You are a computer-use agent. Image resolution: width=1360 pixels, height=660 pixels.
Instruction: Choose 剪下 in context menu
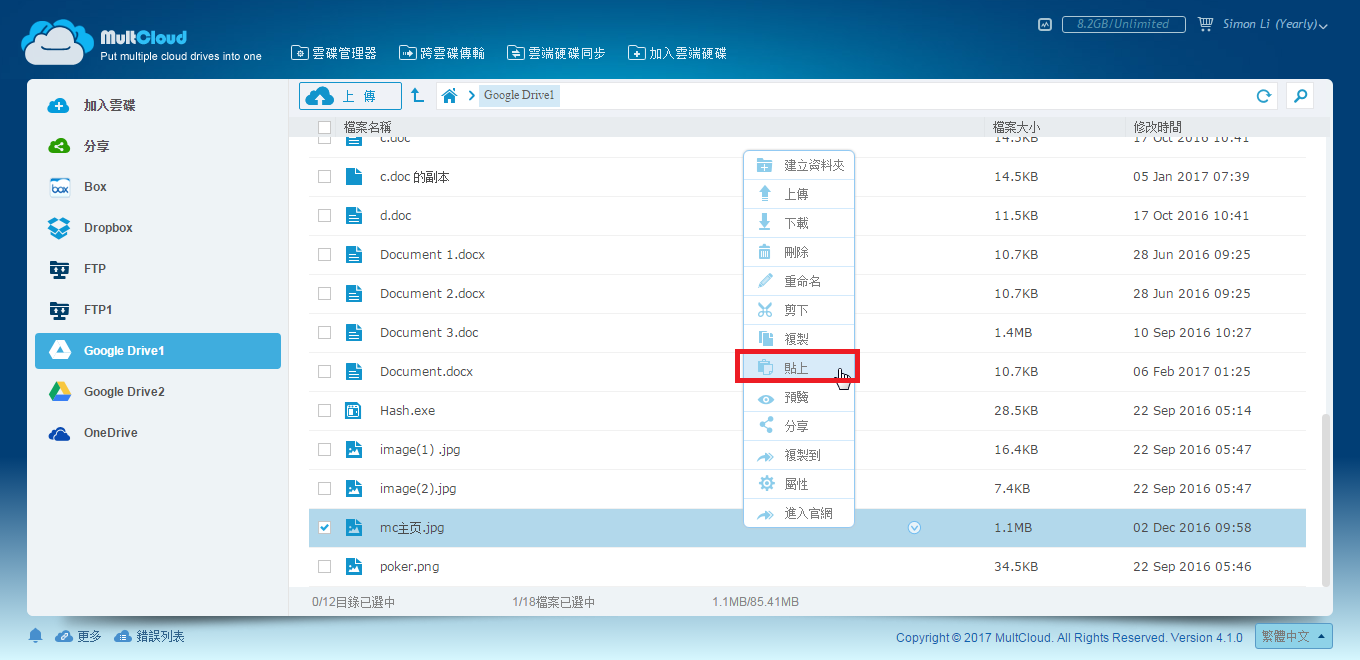(799, 310)
